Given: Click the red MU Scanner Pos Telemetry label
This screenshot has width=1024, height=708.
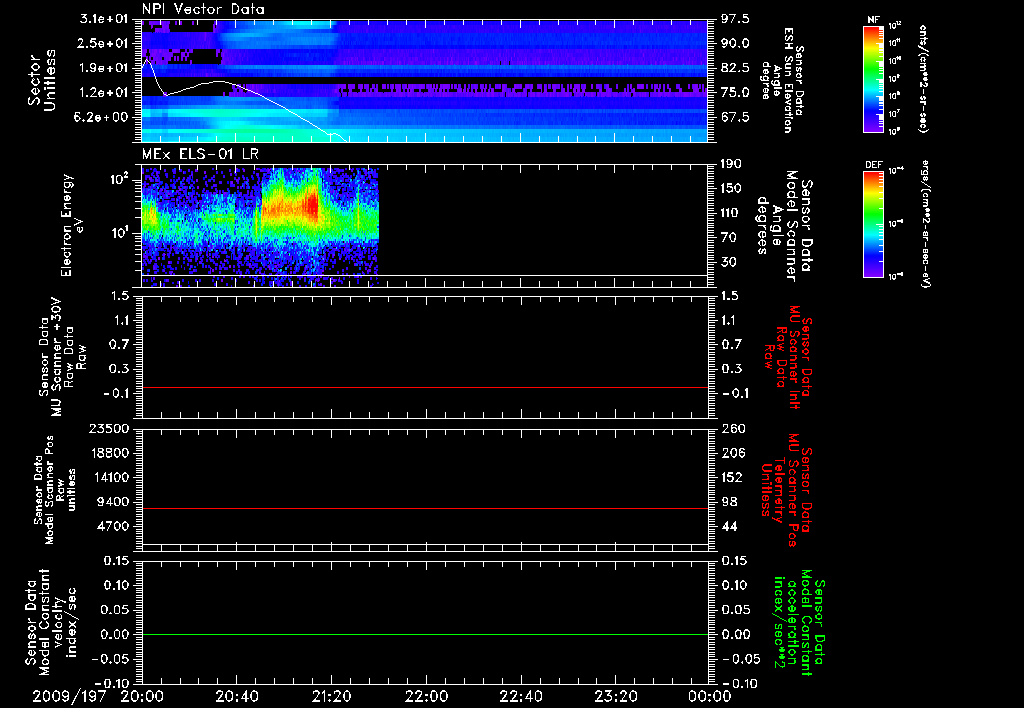Looking at the screenshot, I should [786, 490].
